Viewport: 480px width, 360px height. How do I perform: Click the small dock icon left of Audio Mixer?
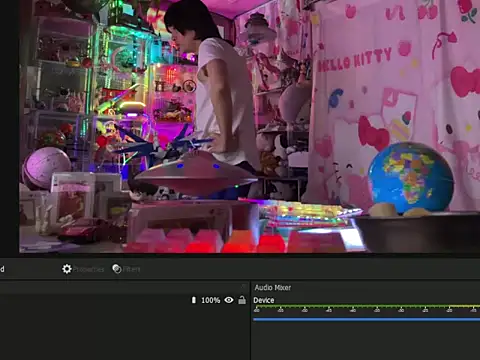tap(244, 287)
